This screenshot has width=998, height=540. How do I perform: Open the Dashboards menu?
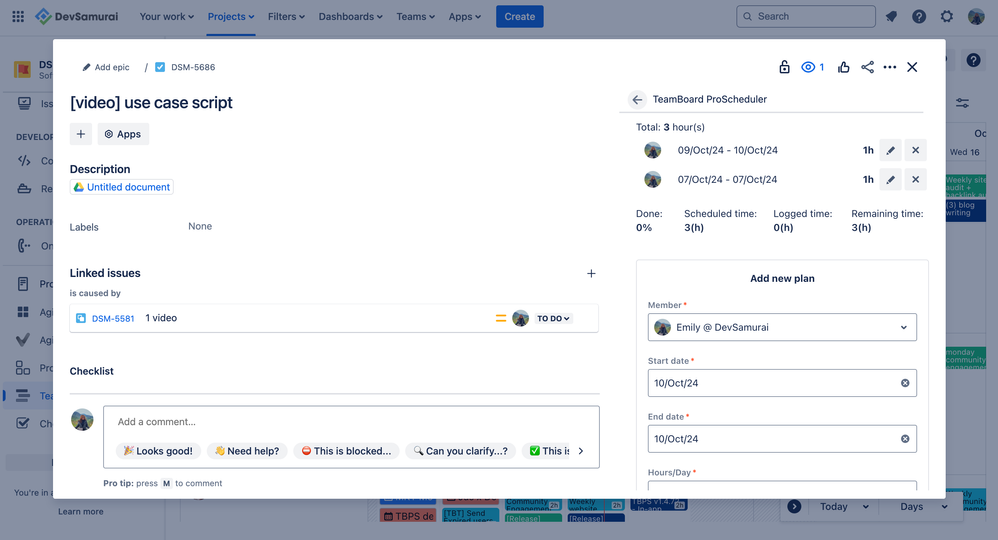click(351, 17)
